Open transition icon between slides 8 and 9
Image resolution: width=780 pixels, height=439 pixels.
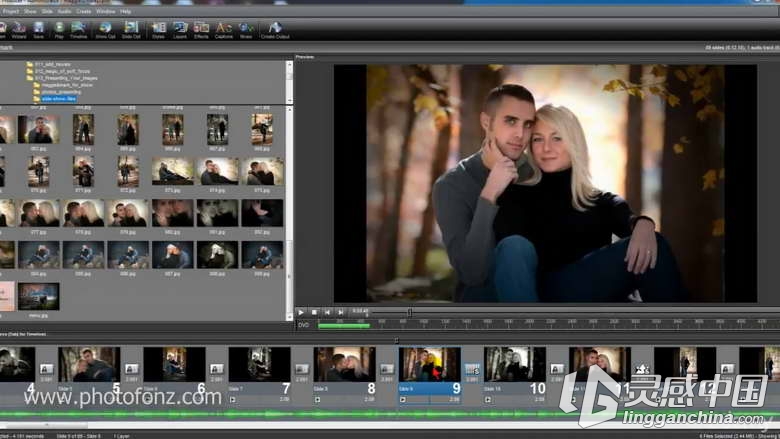pyautogui.click(x=387, y=369)
